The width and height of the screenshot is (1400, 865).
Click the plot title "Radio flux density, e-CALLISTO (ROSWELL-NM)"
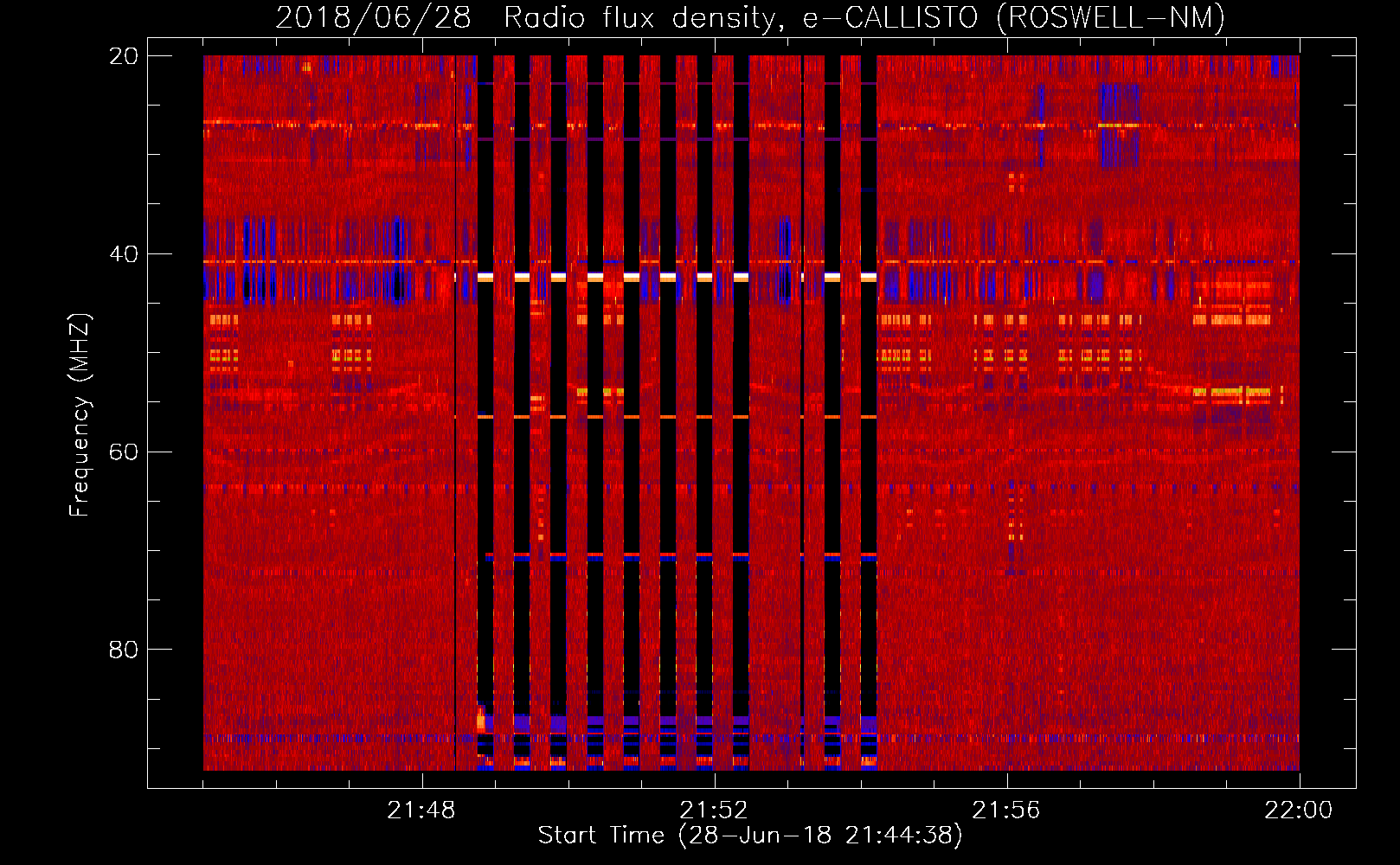(864, 17)
